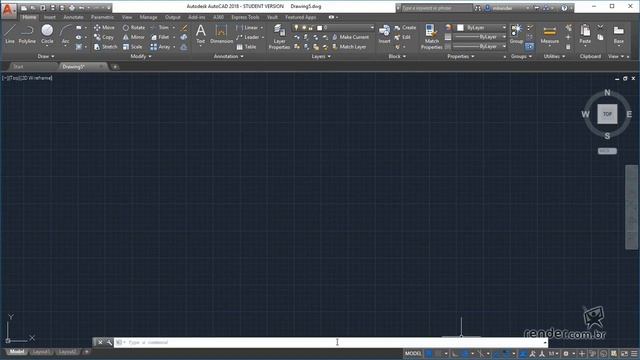Viewport: 640px width, 360px height.
Task: Click the Move tool in Modify panel
Action: point(104,27)
